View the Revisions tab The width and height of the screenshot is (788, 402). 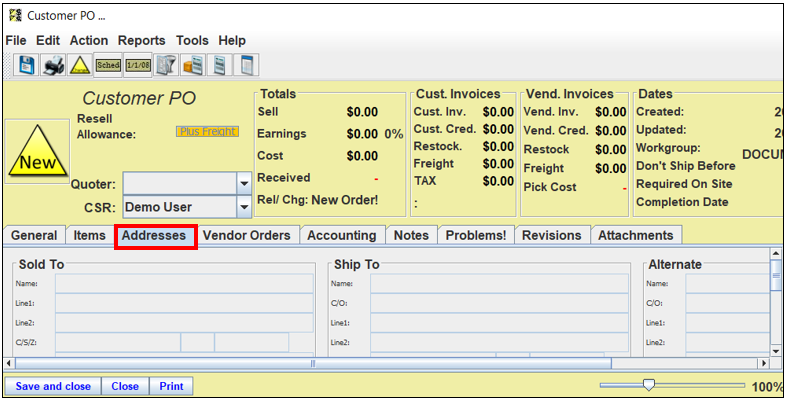click(552, 235)
